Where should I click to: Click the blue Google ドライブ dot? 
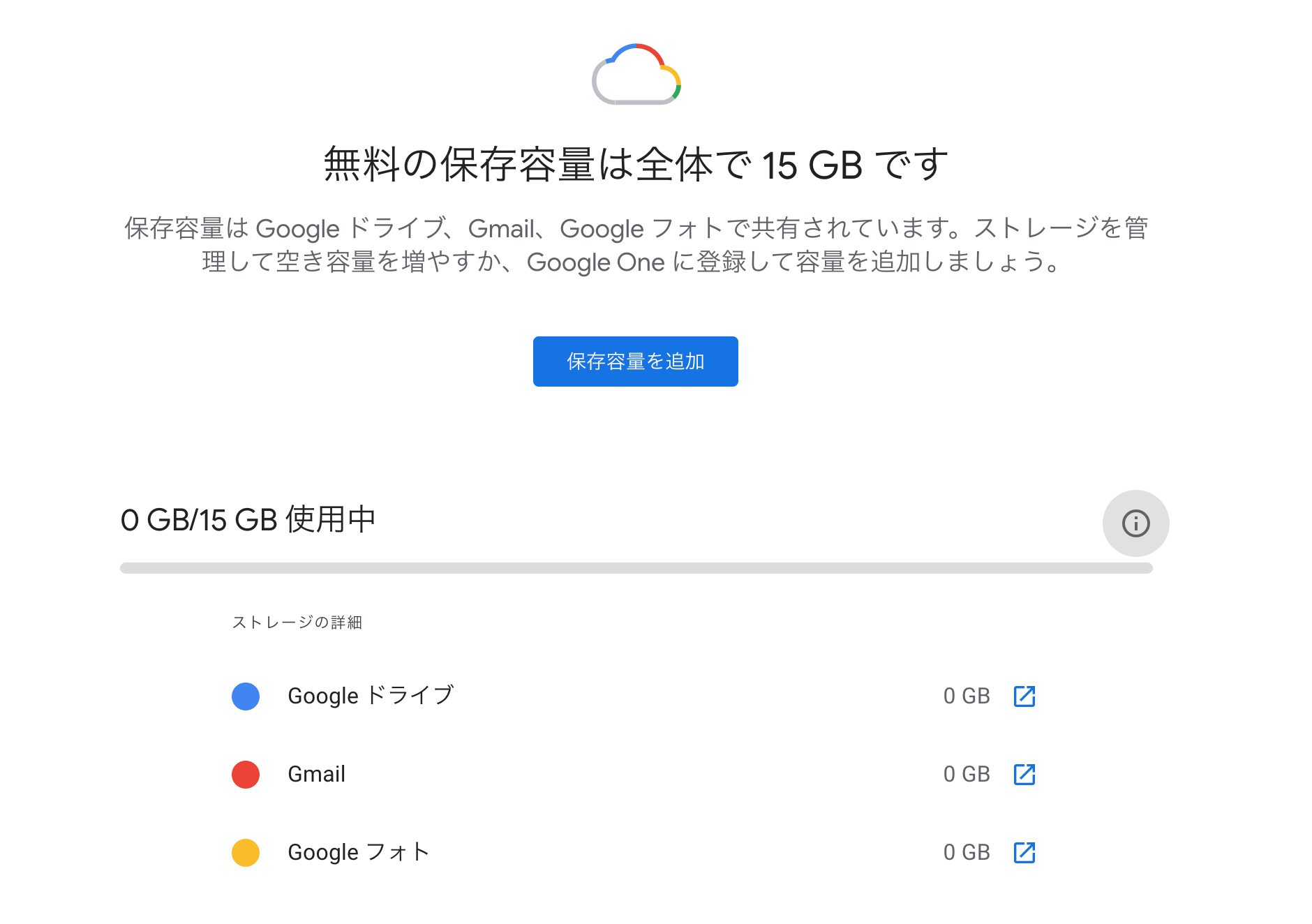[246, 696]
